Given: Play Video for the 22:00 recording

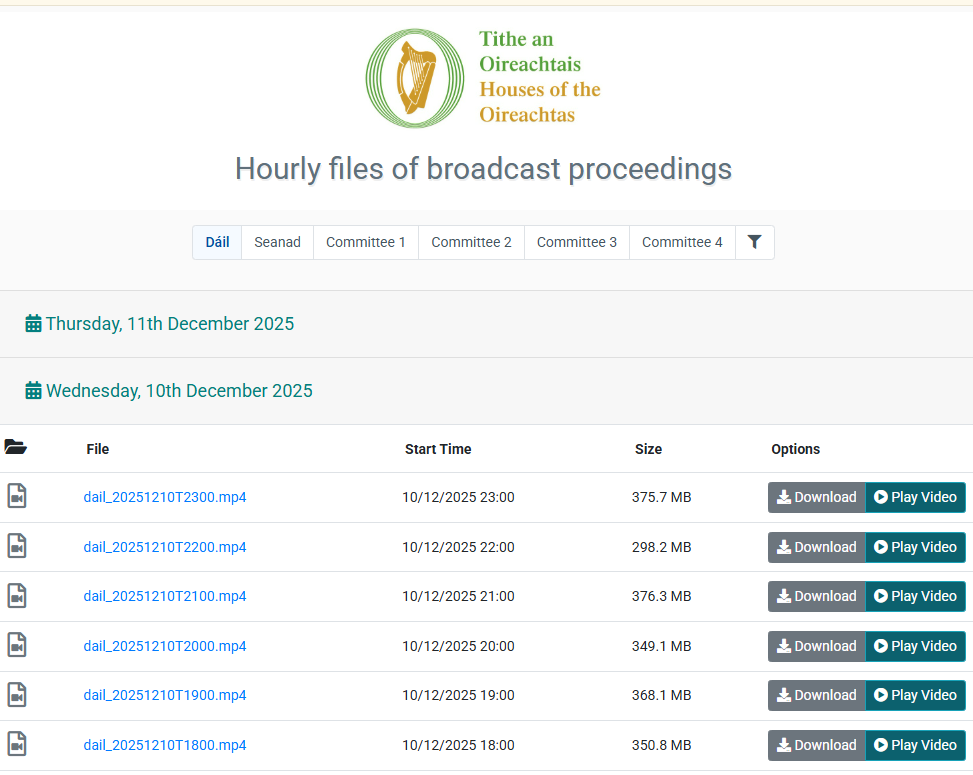Looking at the screenshot, I should (915, 547).
